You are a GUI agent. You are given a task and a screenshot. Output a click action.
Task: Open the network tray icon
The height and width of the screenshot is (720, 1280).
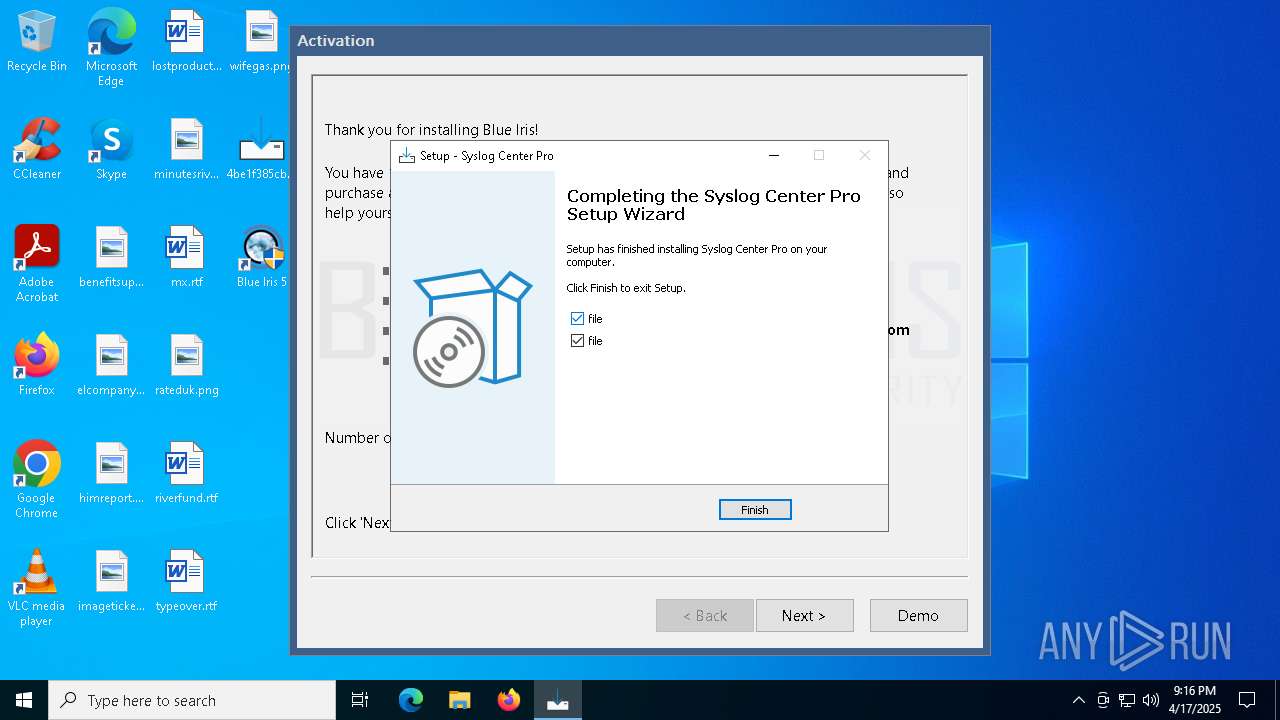coord(1127,700)
